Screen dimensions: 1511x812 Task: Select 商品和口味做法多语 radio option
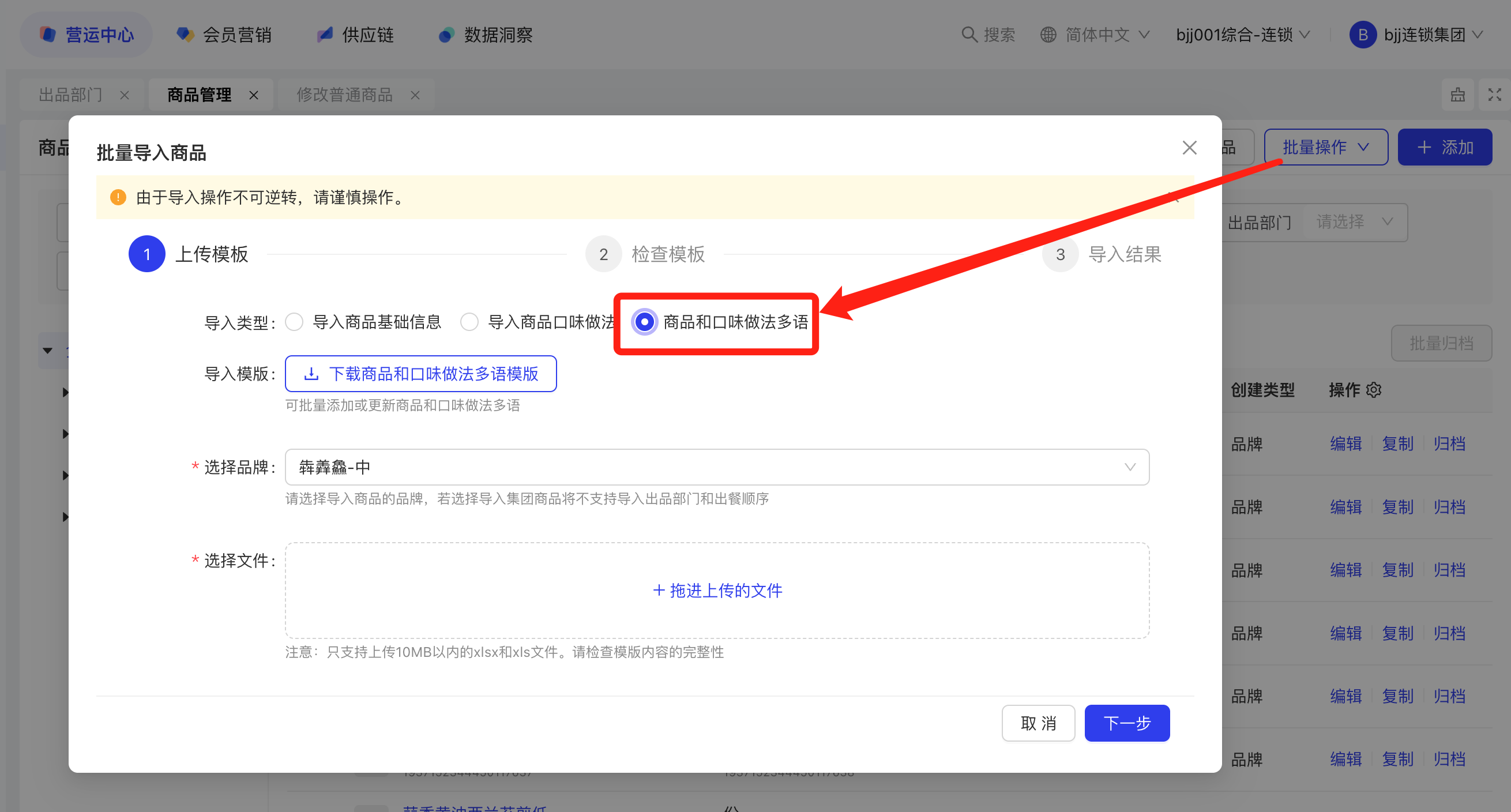point(644,322)
